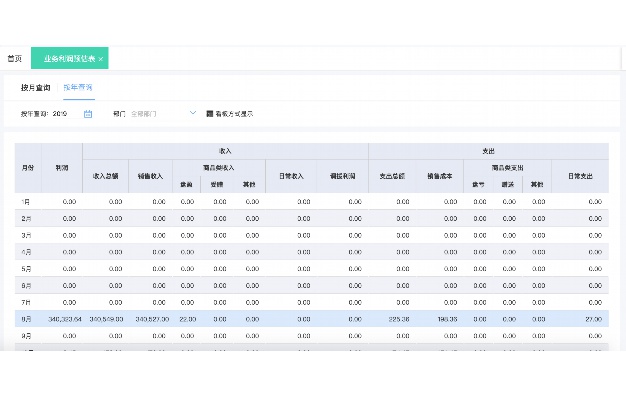Image resolution: width=626 pixels, height=396 pixels.
Task: Close the 业务利润预估表 tab
Action: click(x=101, y=59)
